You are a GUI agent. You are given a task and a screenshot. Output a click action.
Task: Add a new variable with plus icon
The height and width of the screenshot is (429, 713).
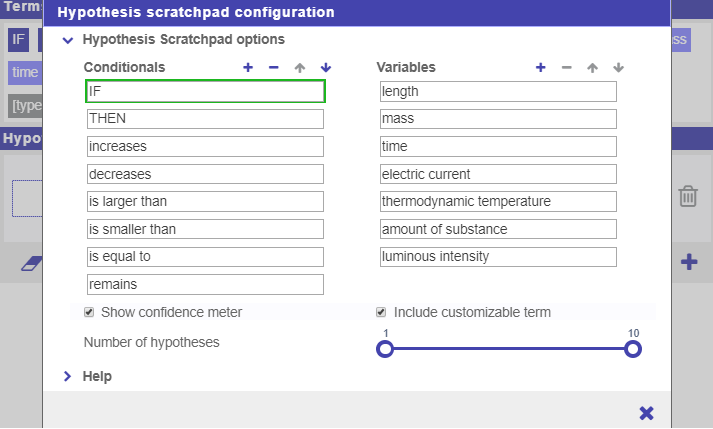pos(540,67)
